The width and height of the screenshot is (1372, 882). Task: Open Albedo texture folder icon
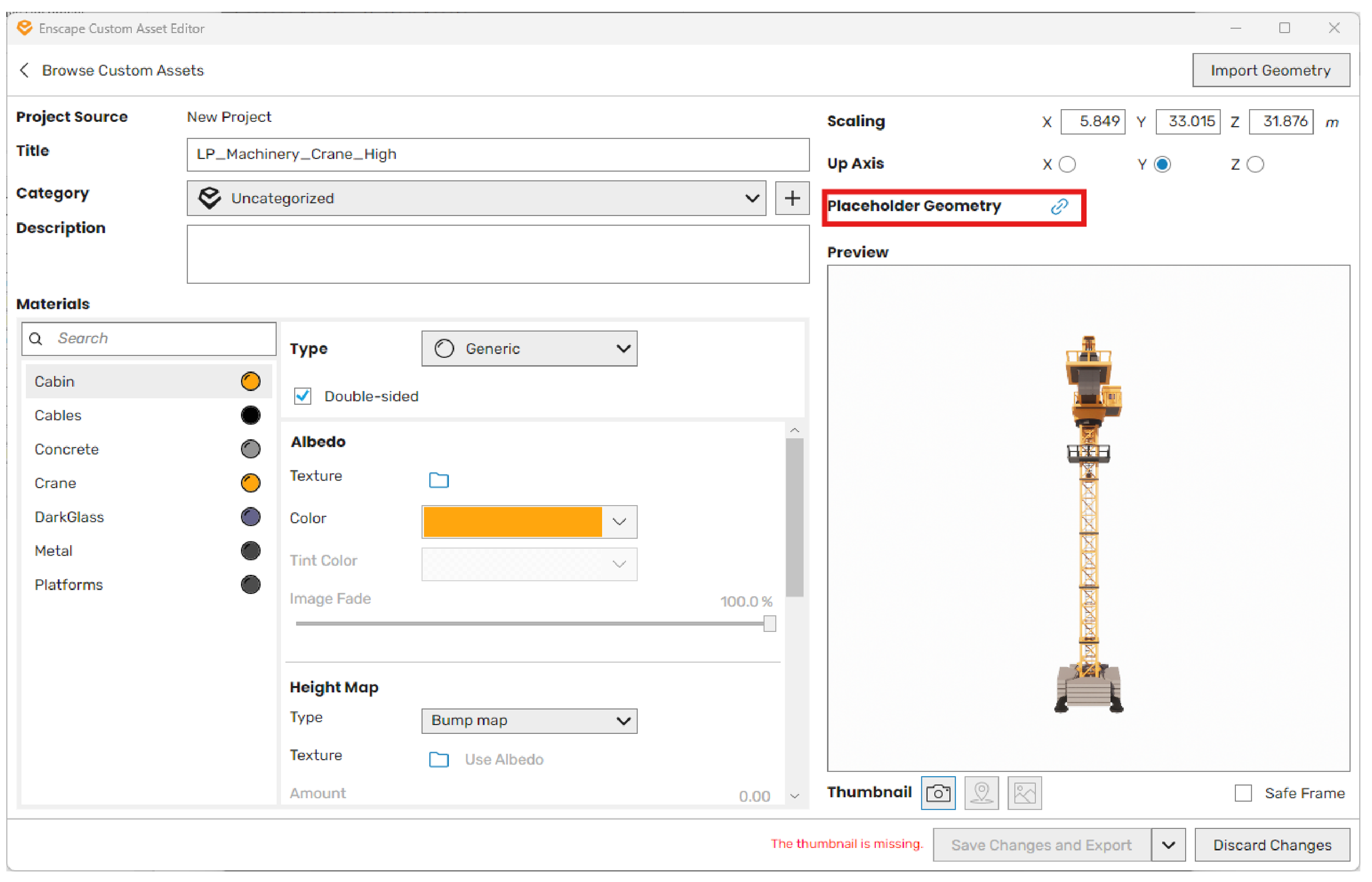tap(439, 480)
